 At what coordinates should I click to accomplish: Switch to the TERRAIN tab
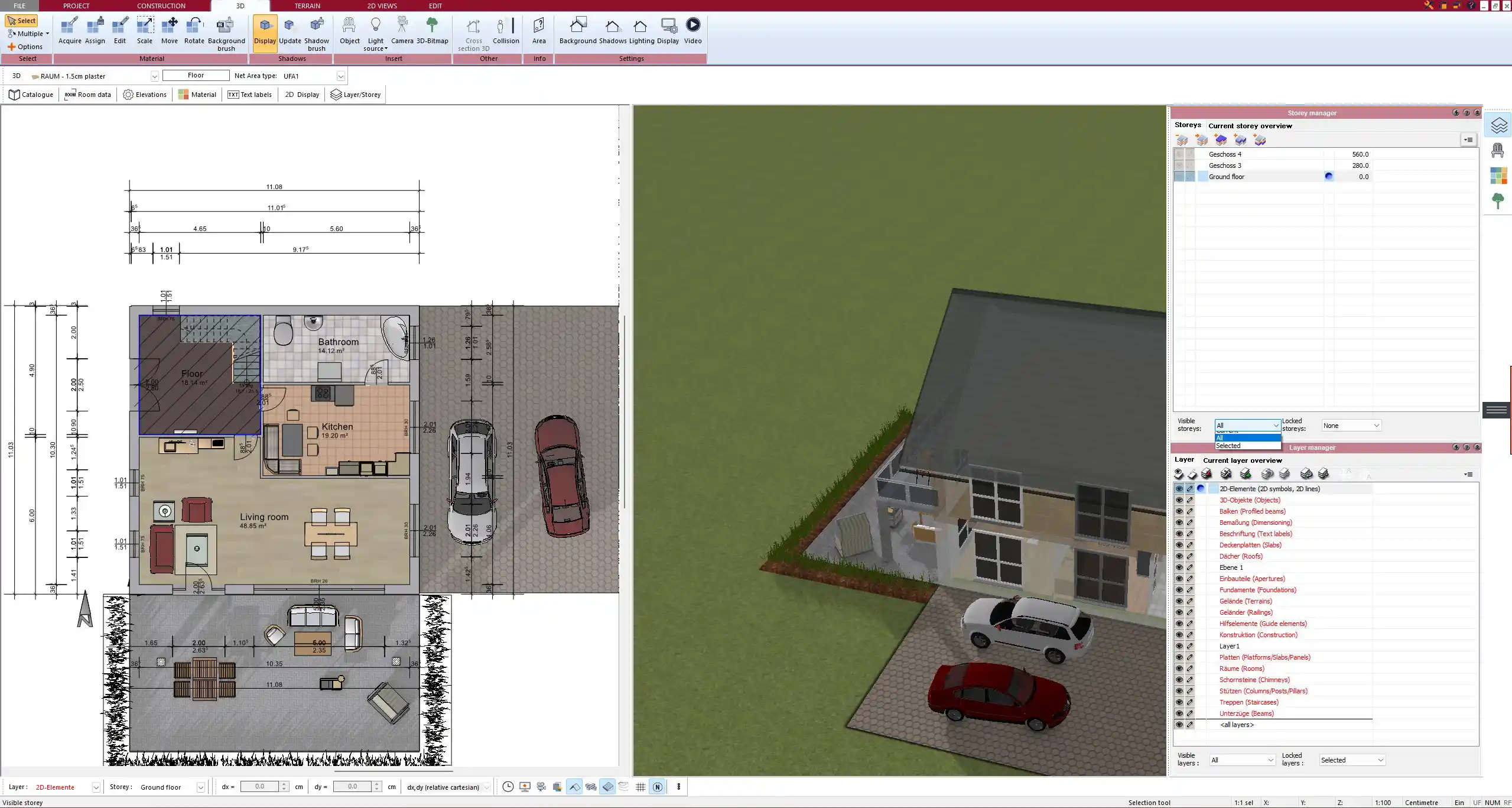(307, 6)
